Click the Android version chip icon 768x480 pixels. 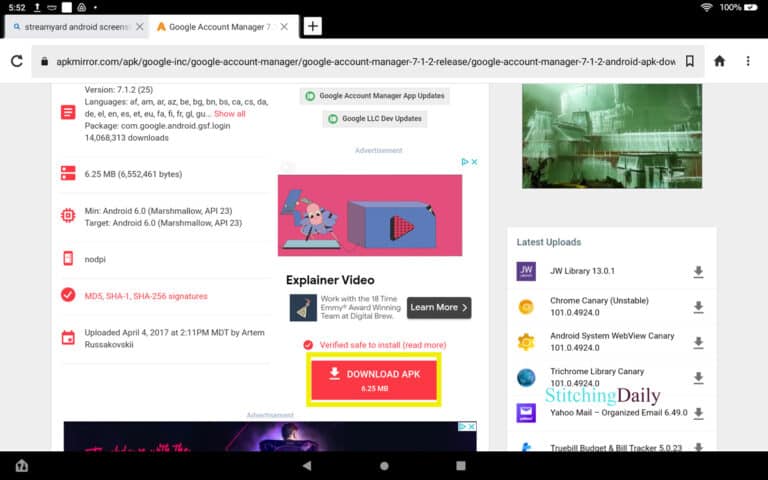(x=68, y=216)
